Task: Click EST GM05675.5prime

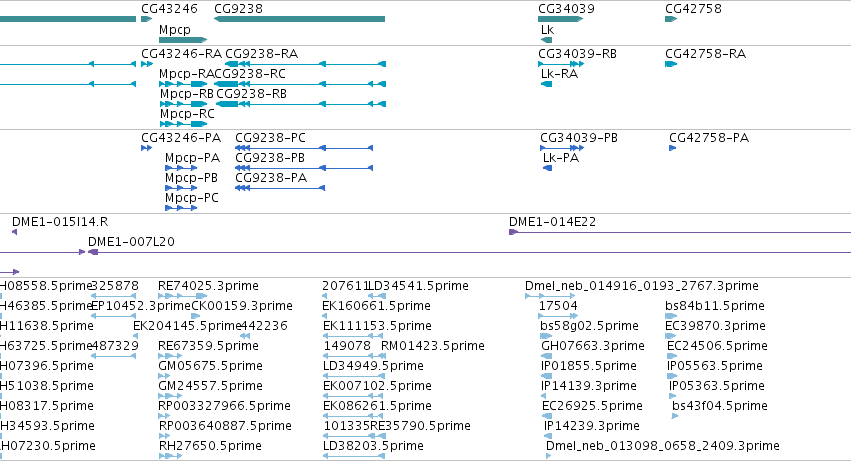Action: click(210, 367)
